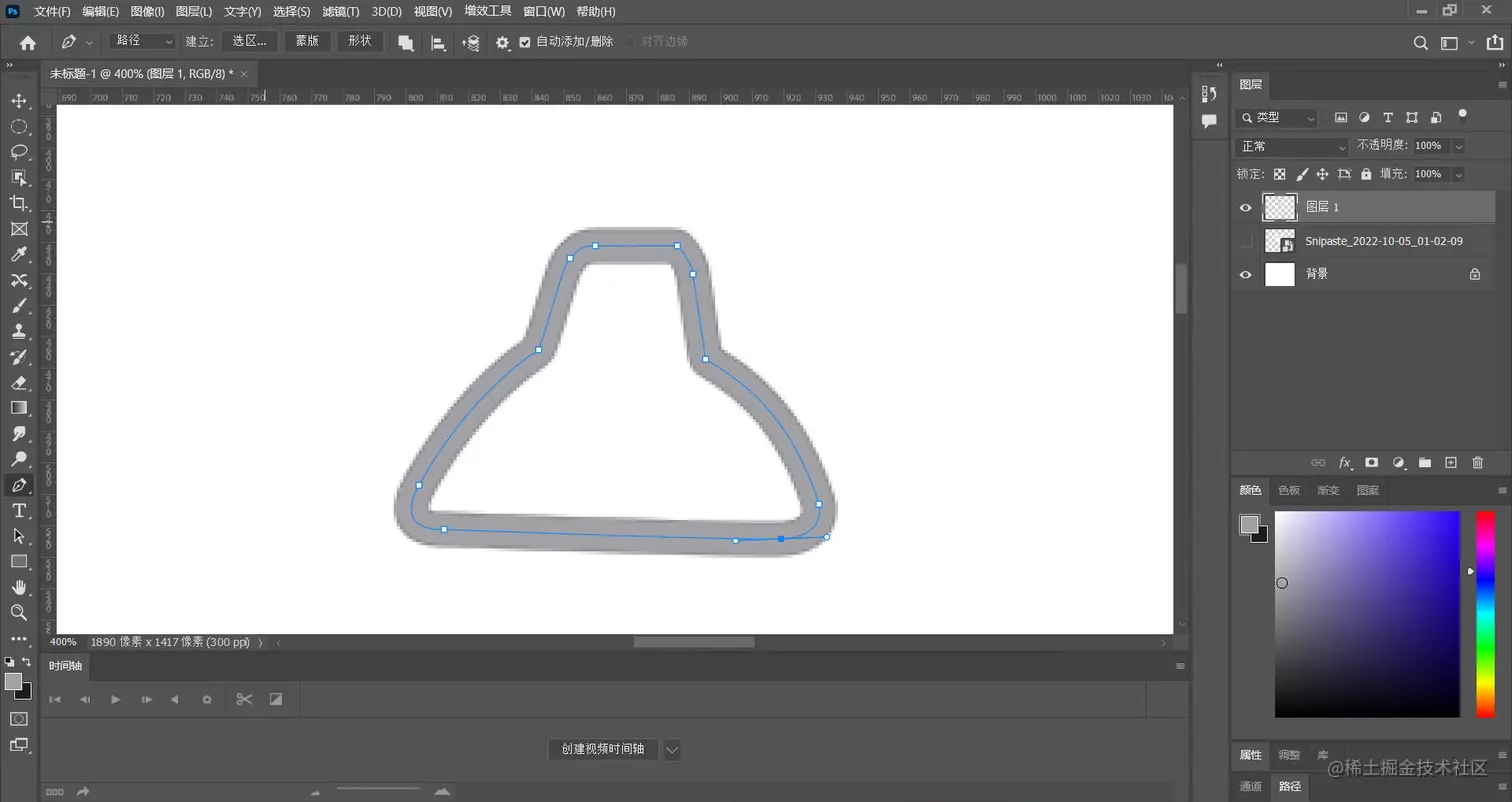Open the Add layer style fx menu
Image resolution: width=1512 pixels, height=802 pixels.
coord(1344,462)
